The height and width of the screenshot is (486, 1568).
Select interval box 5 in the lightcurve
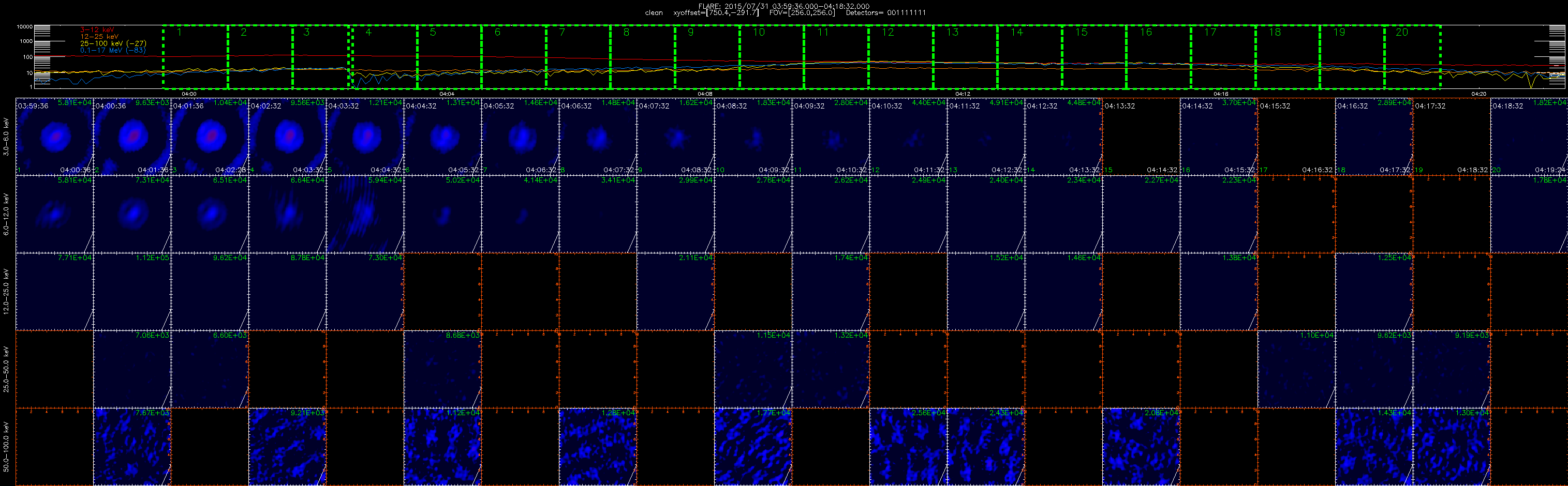[449, 56]
